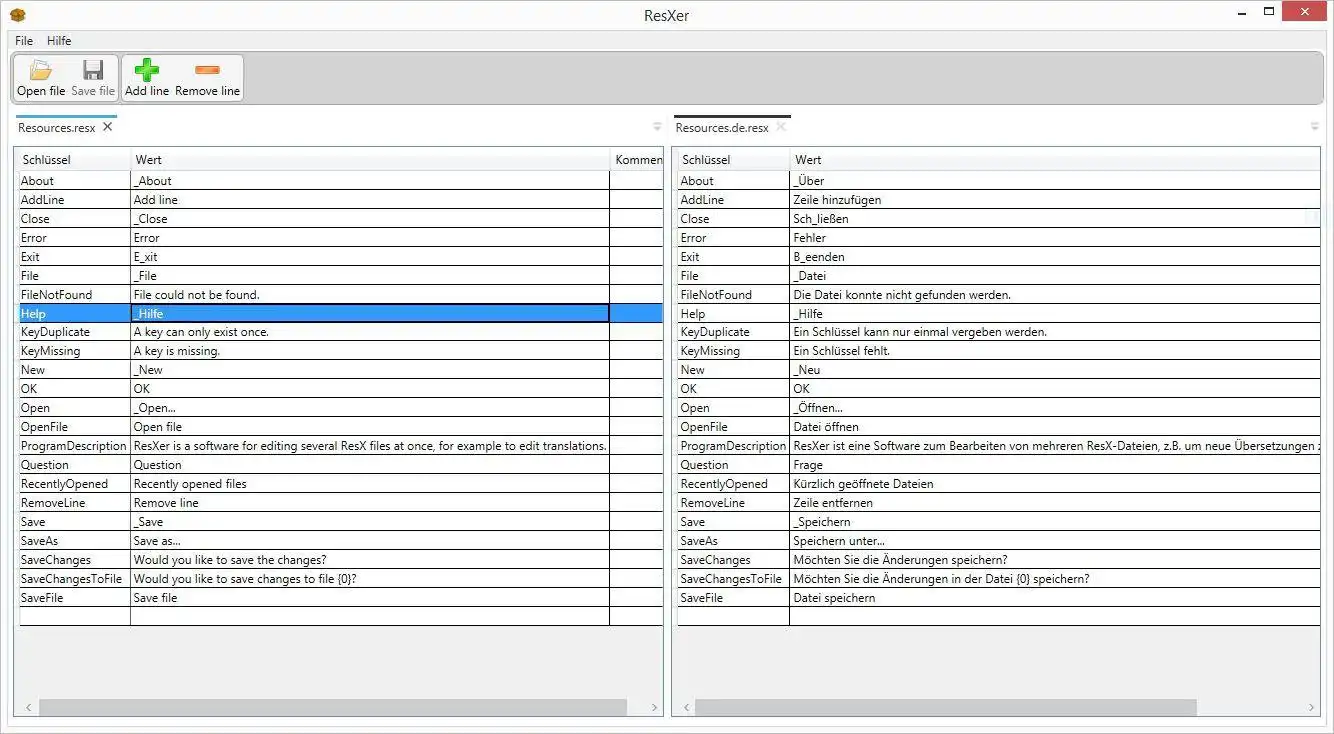This screenshot has width=1334, height=734.
Task: Select 'A key is missing.' cell
Action: (x=370, y=351)
